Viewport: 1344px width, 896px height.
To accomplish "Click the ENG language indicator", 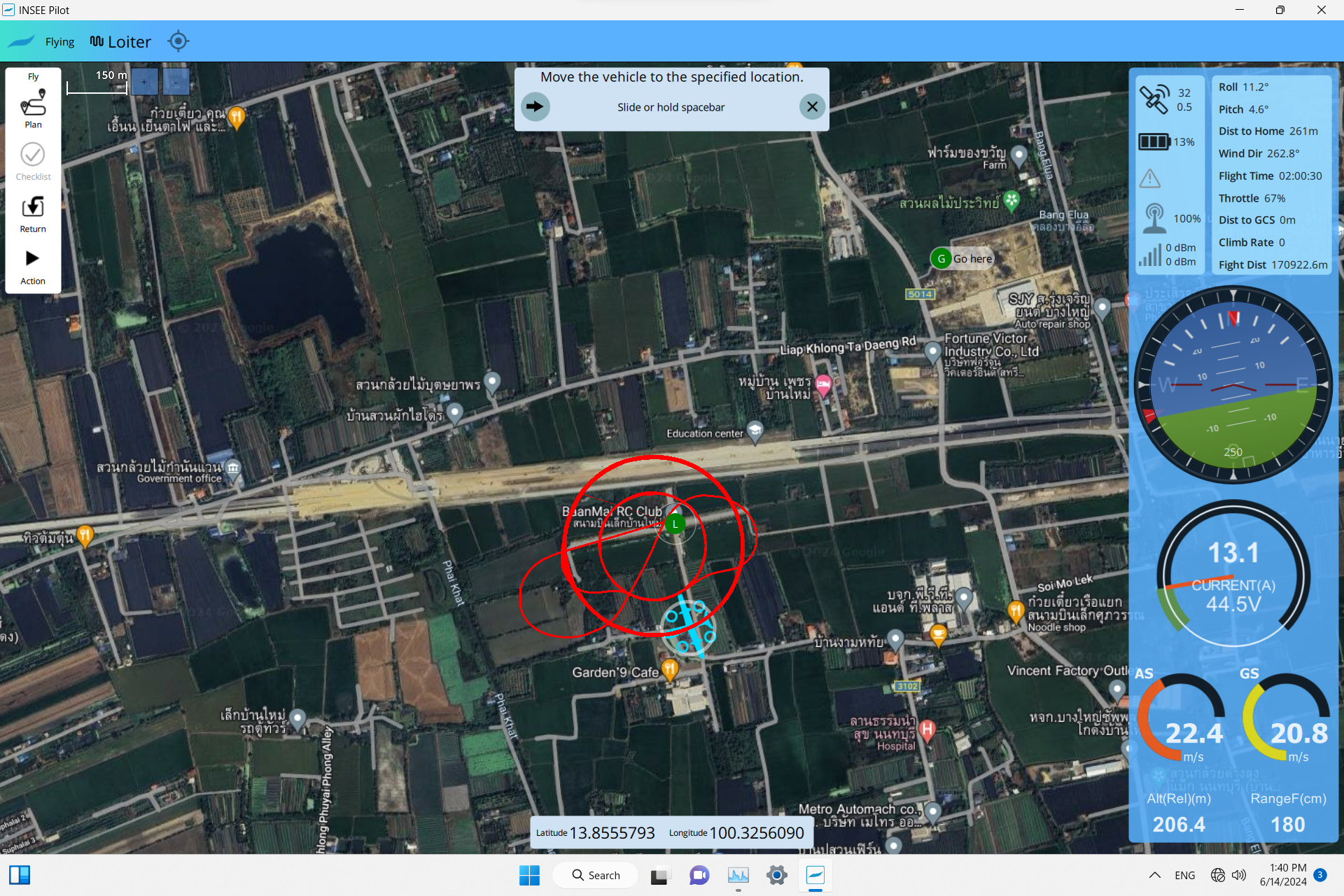I will (1185, 875).
